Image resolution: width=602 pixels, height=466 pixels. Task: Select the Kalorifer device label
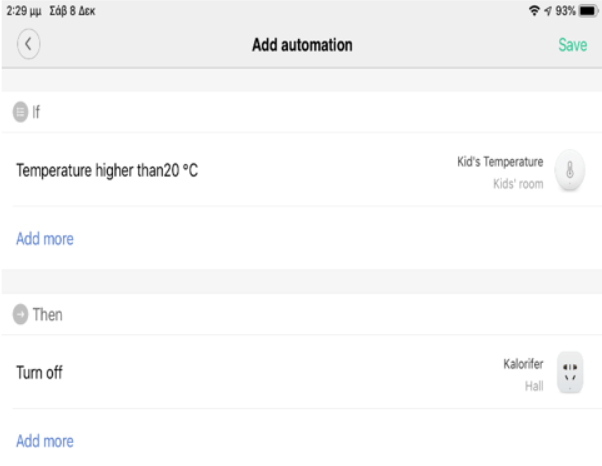click(523, 365)
